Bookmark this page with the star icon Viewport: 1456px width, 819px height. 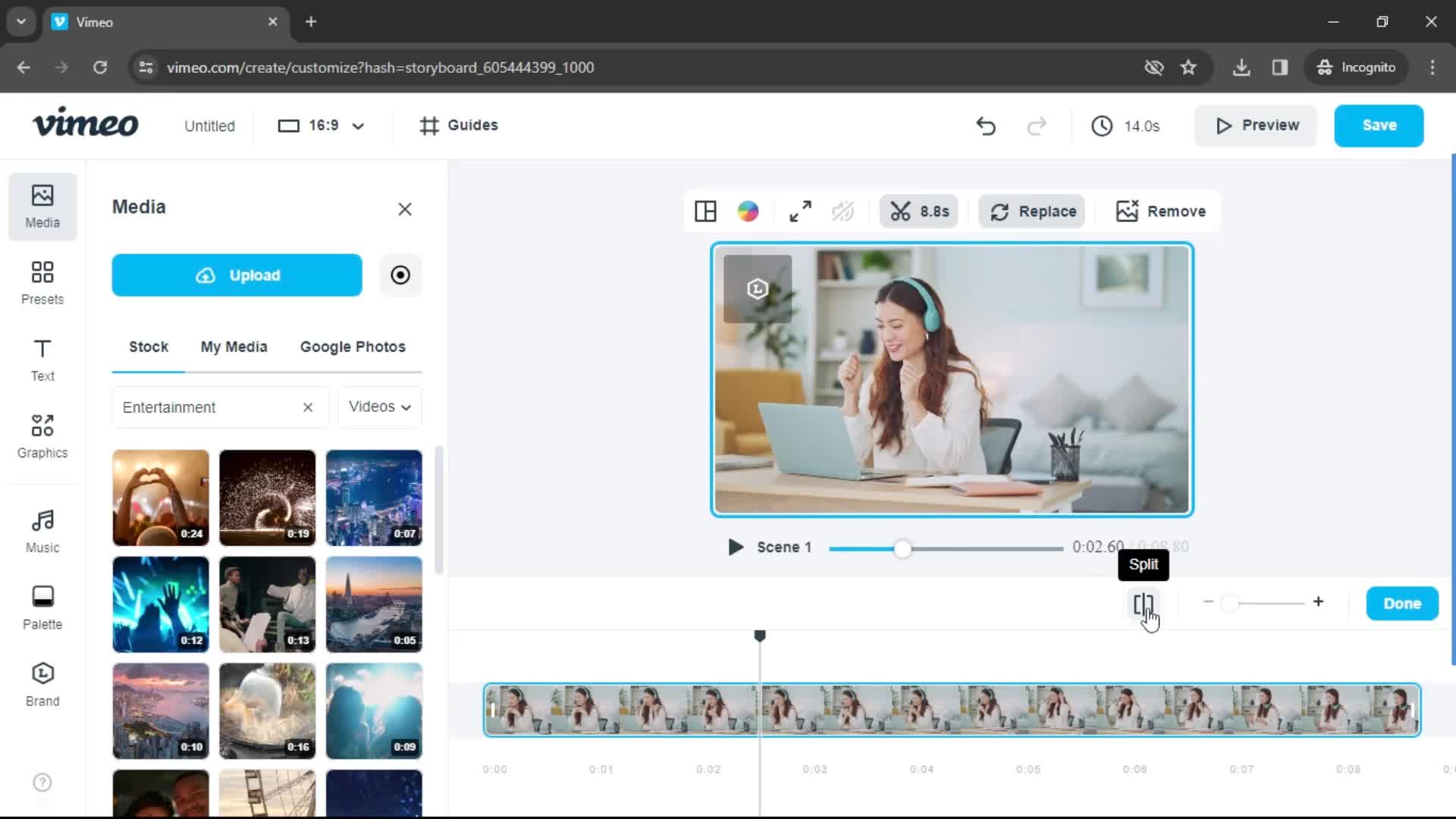[1188, 67]
